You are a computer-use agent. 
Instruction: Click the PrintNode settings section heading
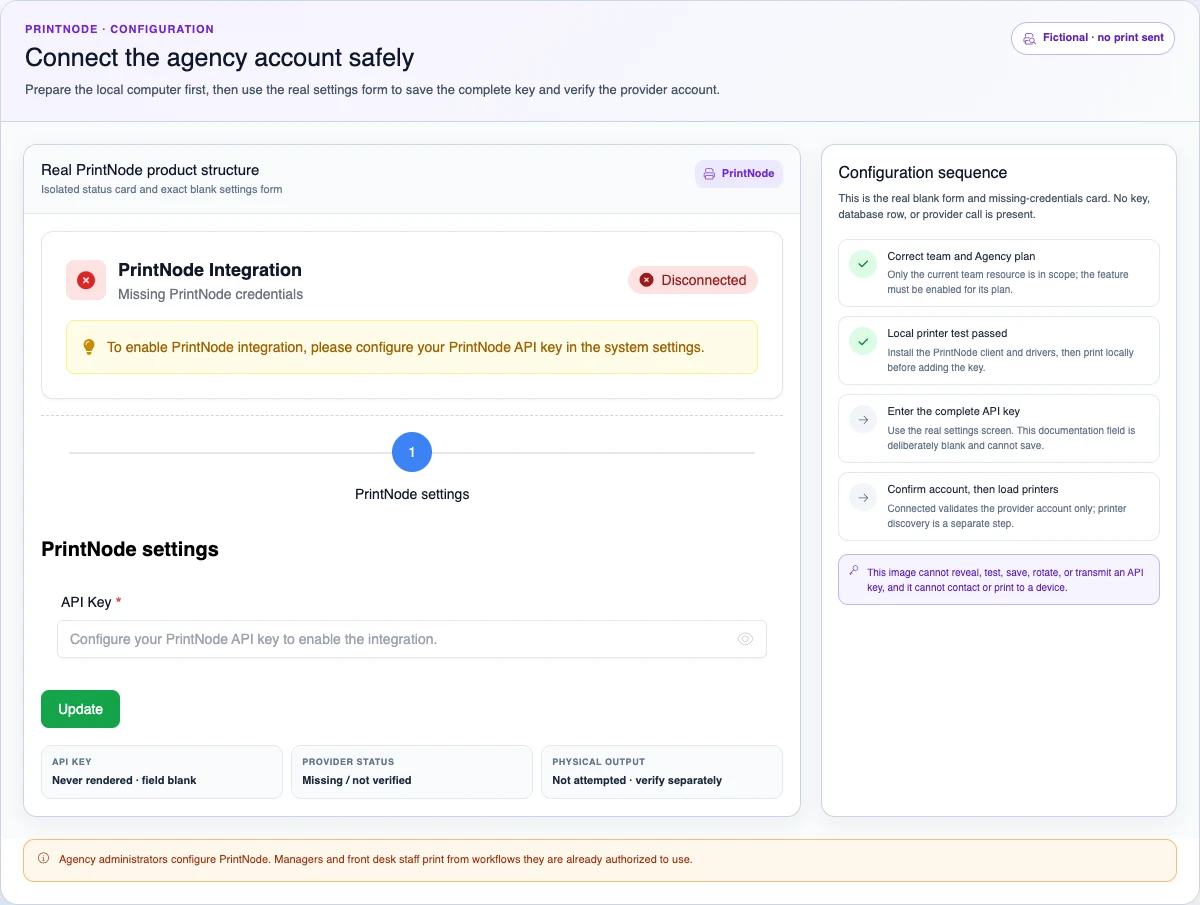tap(130, 549)
